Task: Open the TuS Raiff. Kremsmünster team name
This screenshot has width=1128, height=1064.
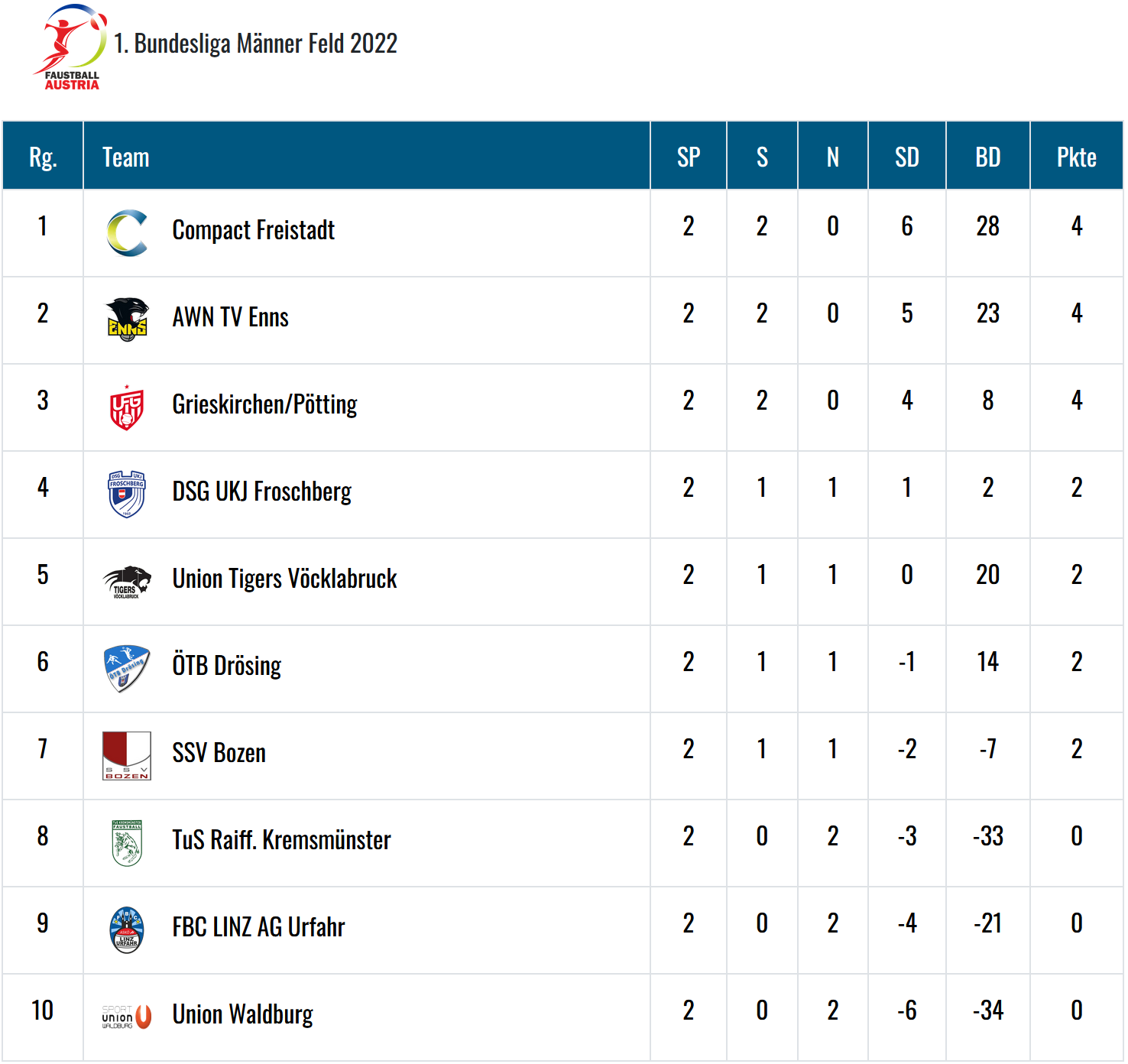Action: (281, 840)
